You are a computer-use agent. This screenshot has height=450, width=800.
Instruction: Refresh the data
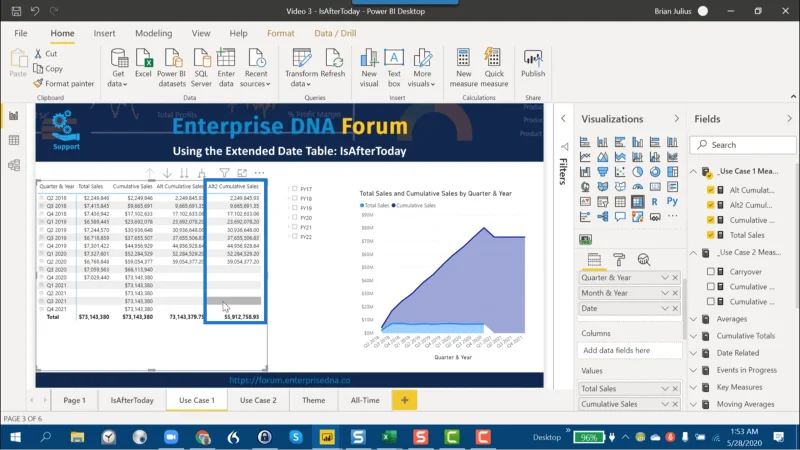coord(333,63)
